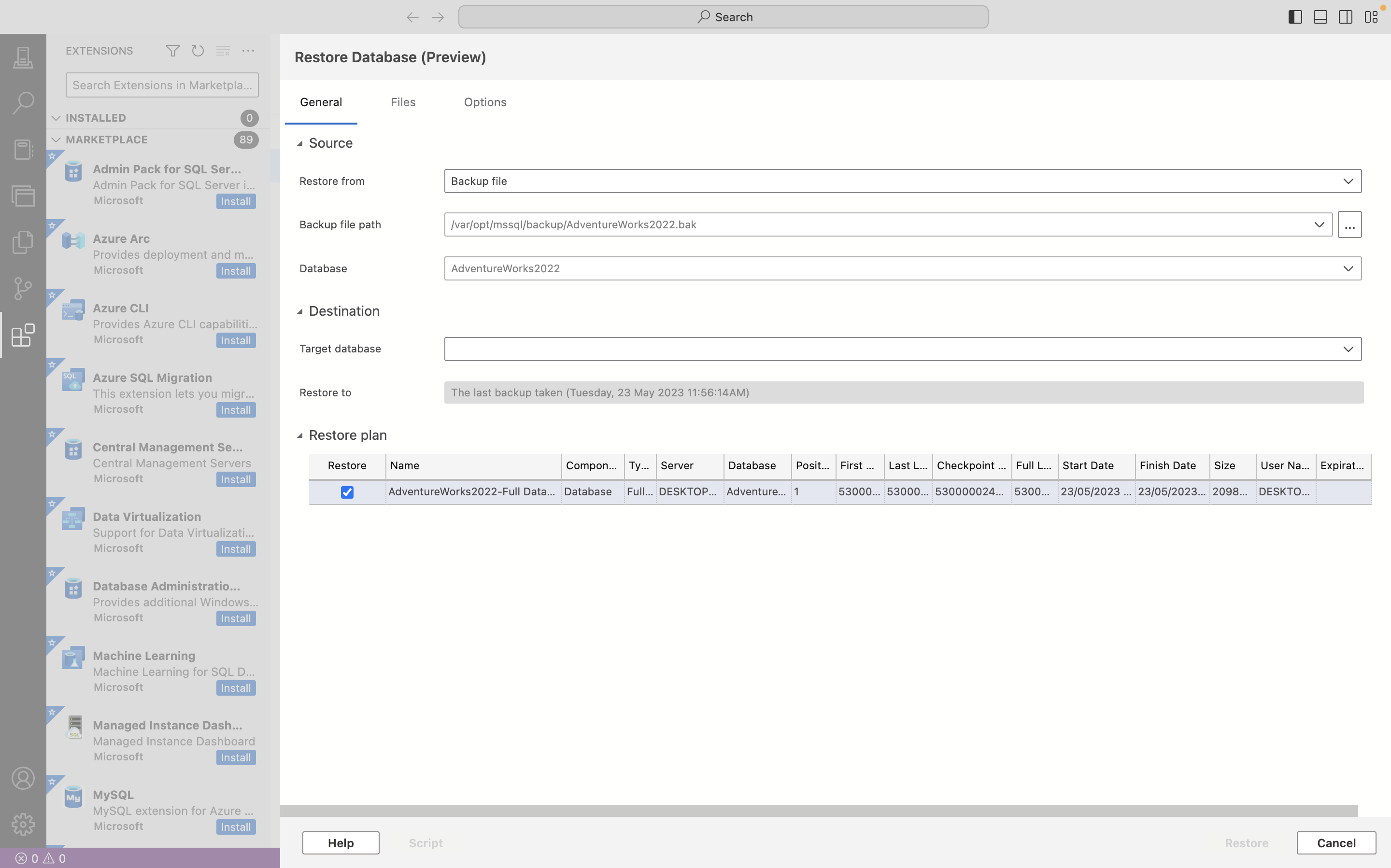Select the AdventureWorks2022-Full Data... name cell
The height and width of the screenshot is (868, 1391).
click(x=473, y=492)
